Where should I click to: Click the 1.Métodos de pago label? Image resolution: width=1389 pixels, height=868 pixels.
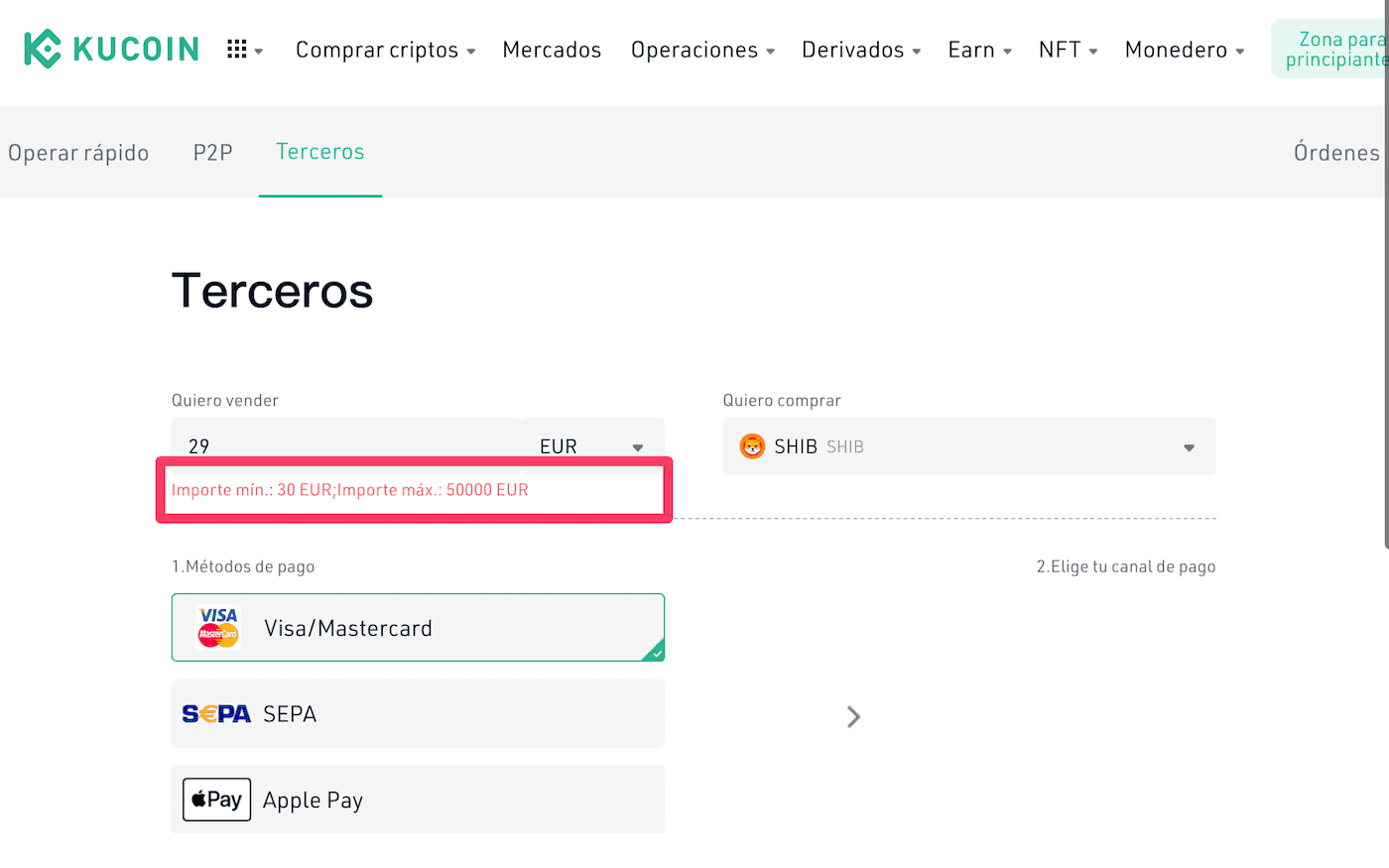[243, 566]
